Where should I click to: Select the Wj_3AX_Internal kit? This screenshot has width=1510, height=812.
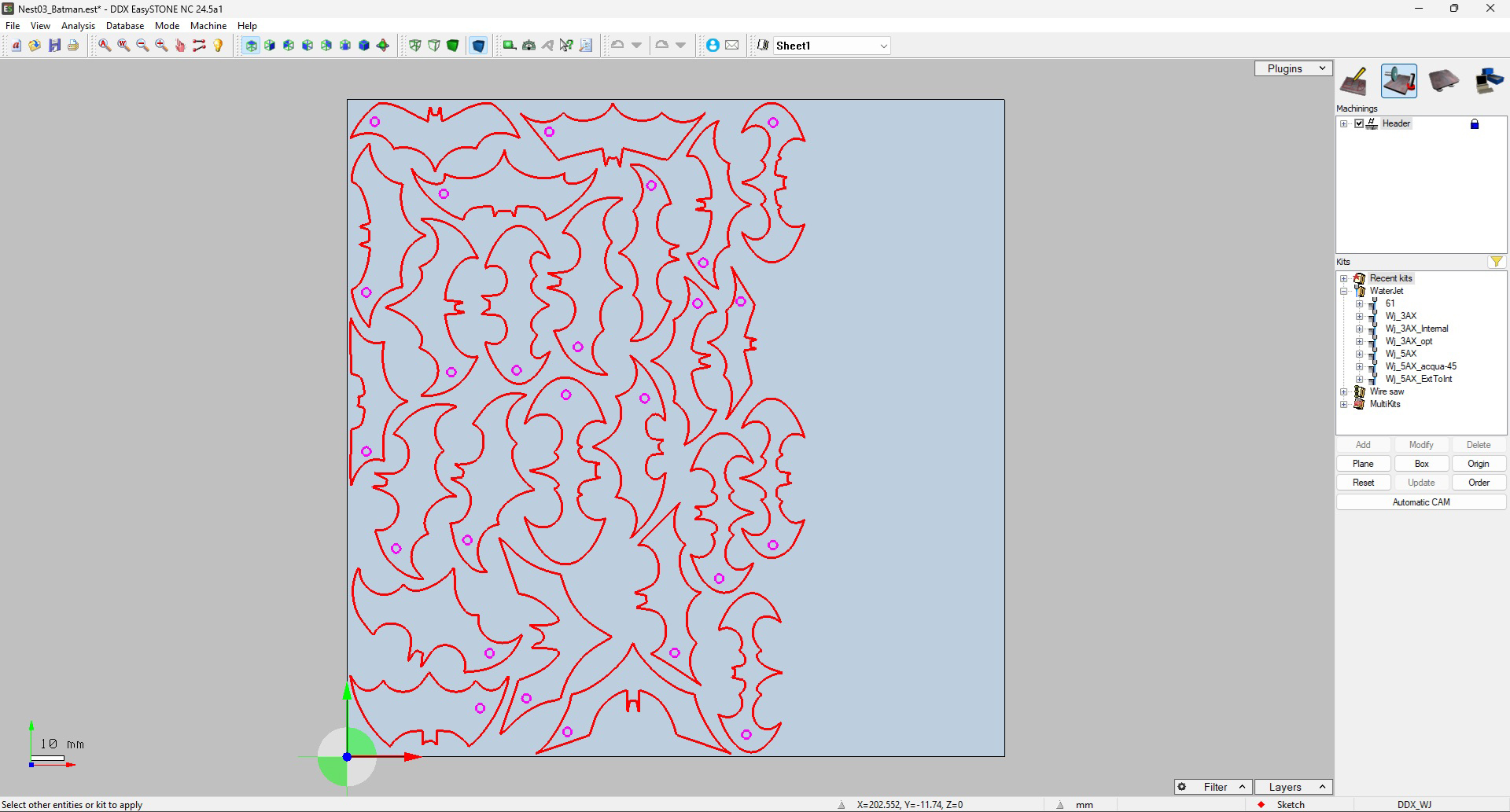click(1416, 329)
